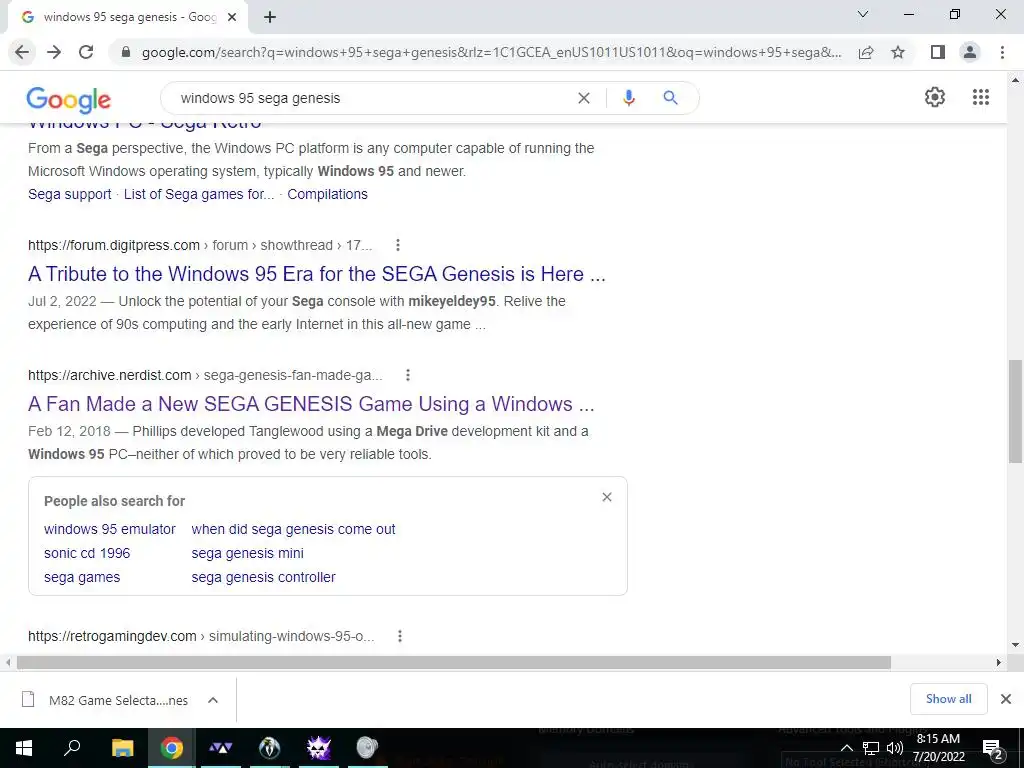
Task: Start a voice search with the microphone
Action: 629,98
